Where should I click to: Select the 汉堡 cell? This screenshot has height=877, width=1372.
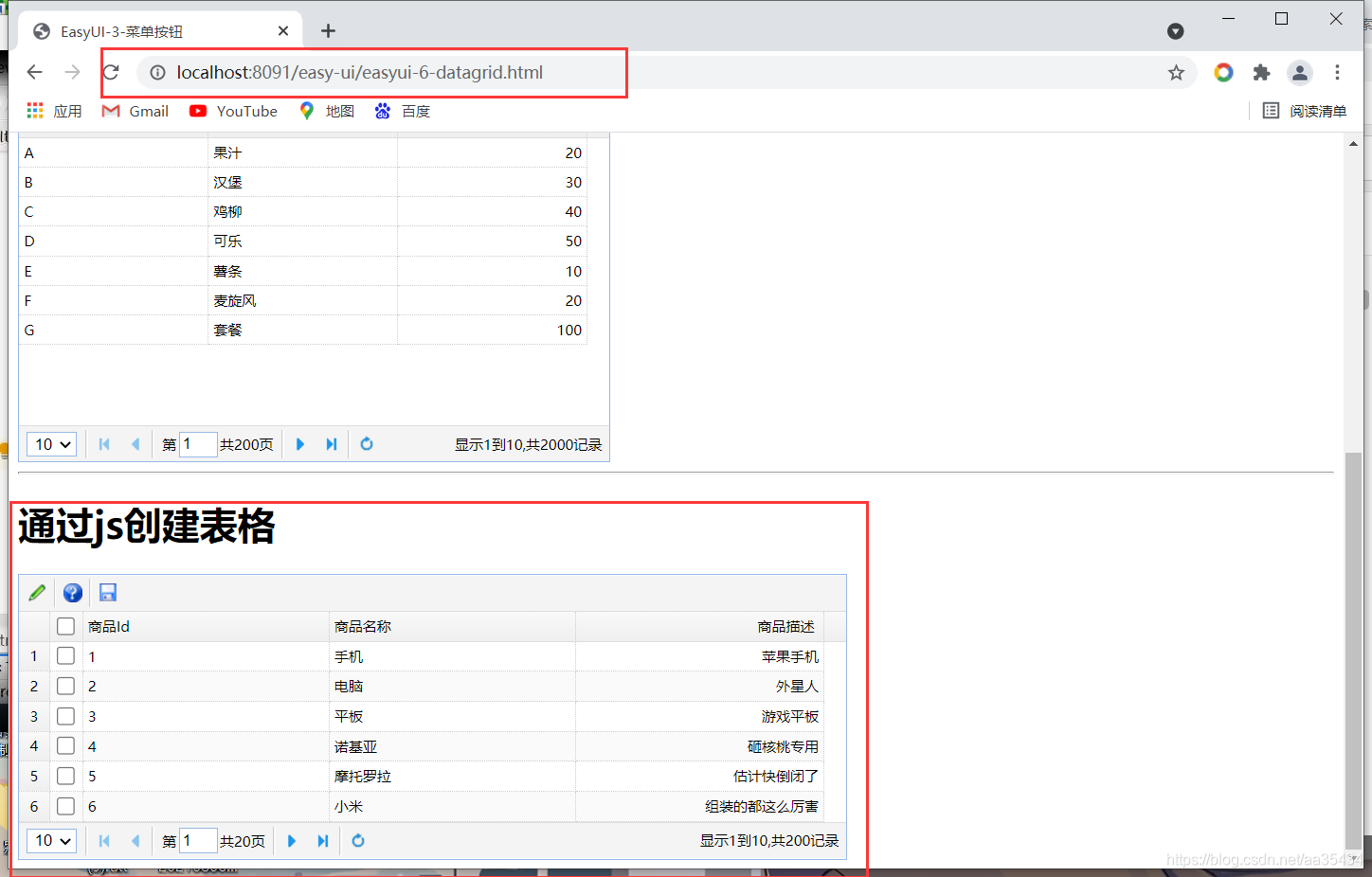pyautogui.click(x=302, y=182)
